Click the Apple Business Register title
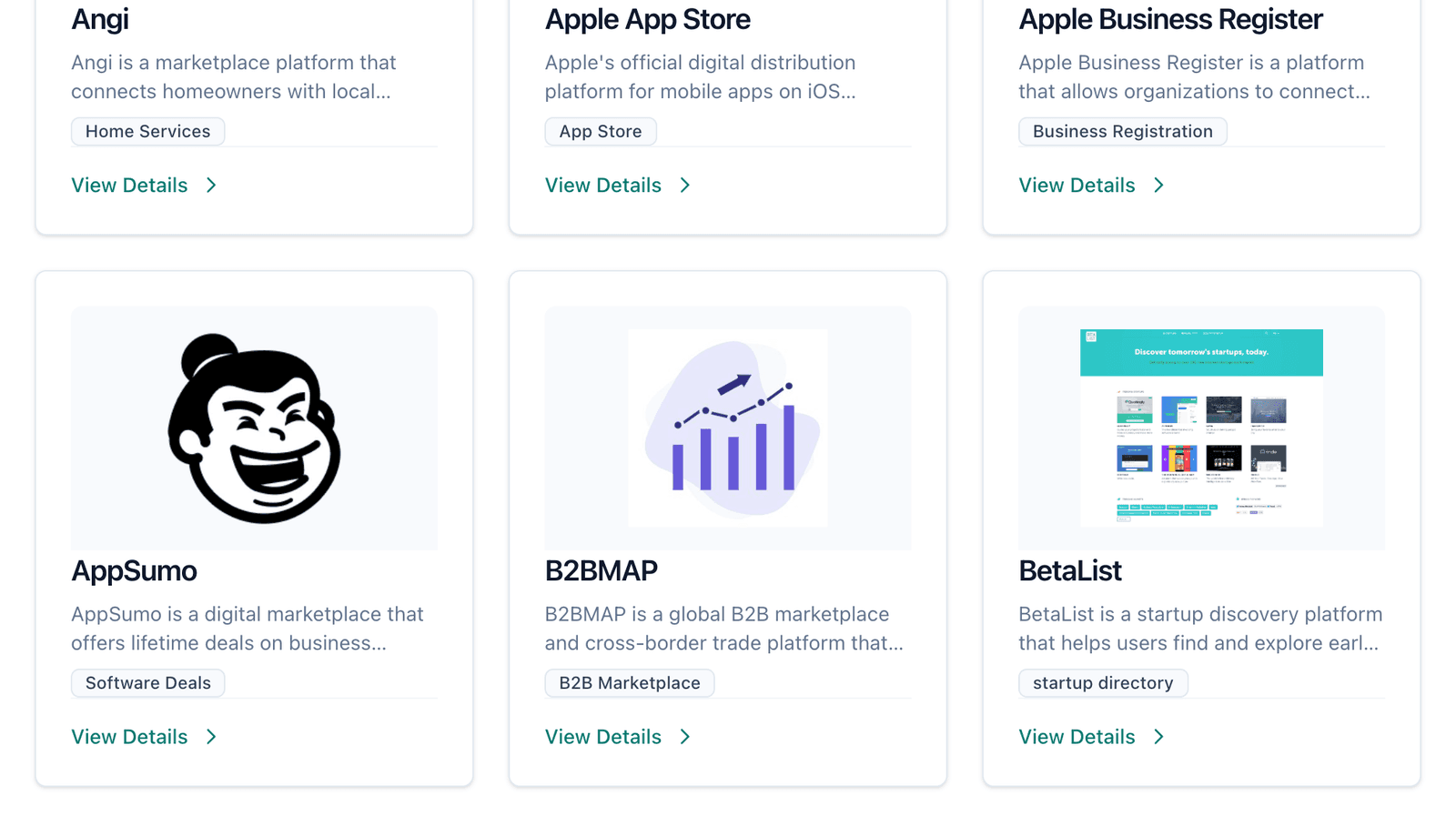The height and width of the screenshot is (816, 1456). pyautogui.click(x=1170, y=19)
